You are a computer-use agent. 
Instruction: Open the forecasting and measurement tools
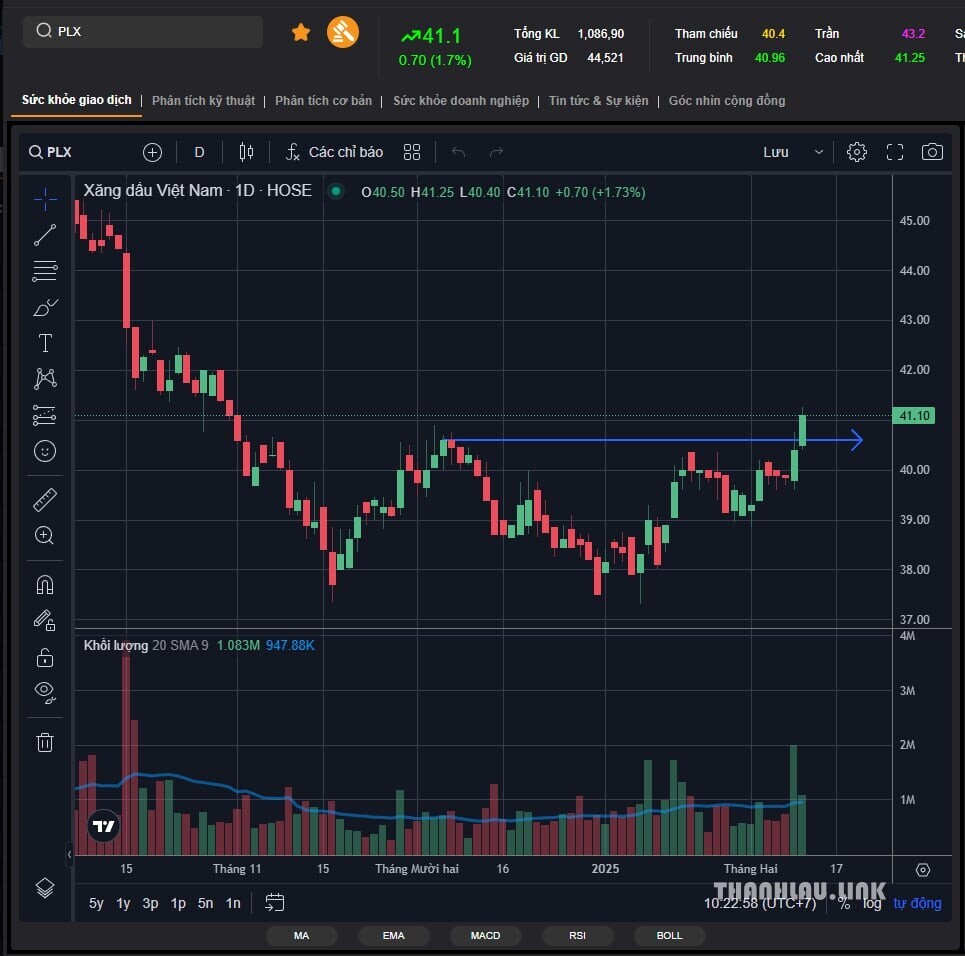45,416
